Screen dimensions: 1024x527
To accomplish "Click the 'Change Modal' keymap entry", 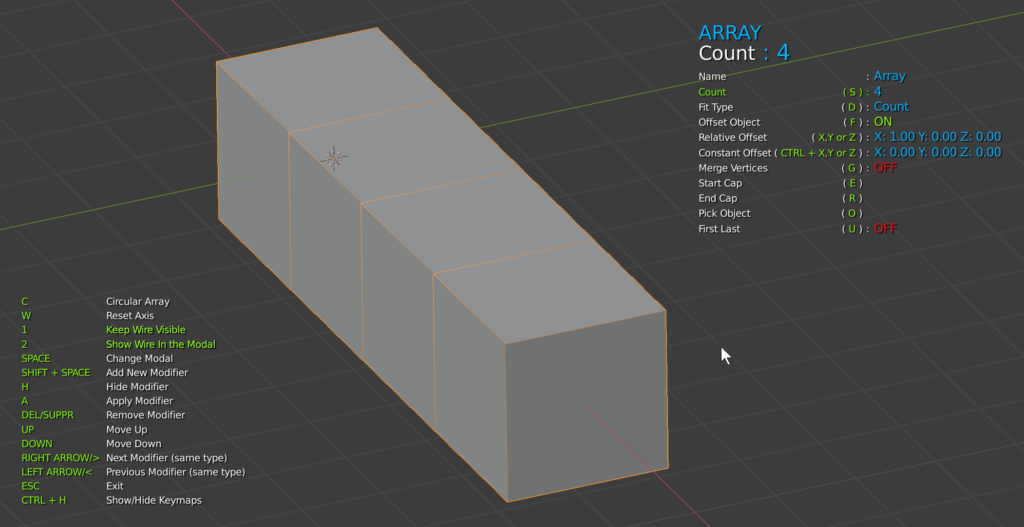I will tap(139, 359).
